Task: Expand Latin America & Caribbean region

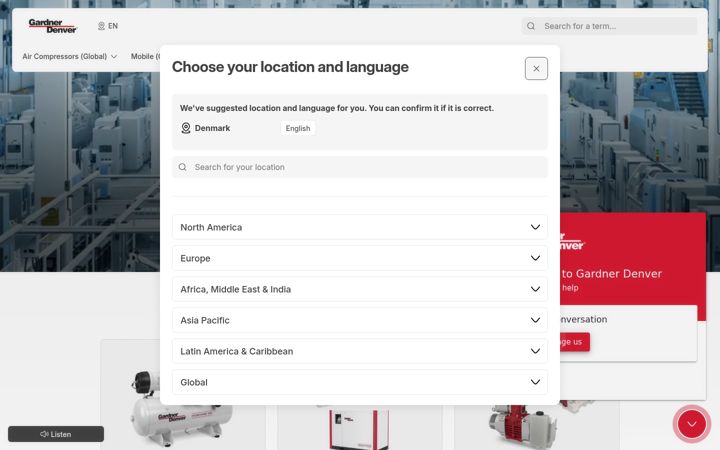Action: coord(360,351)
